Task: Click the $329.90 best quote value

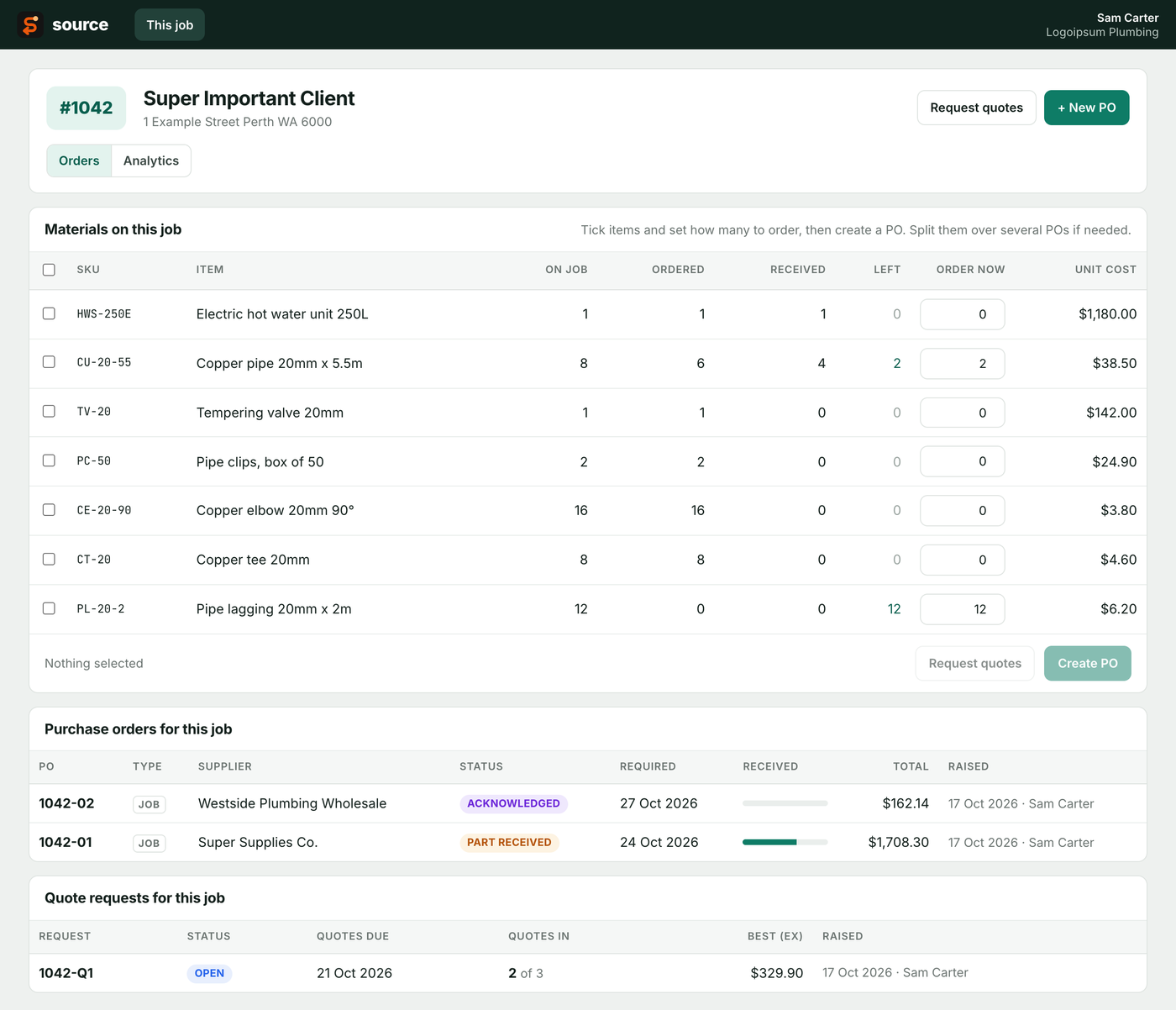Action: pos(777,973)
